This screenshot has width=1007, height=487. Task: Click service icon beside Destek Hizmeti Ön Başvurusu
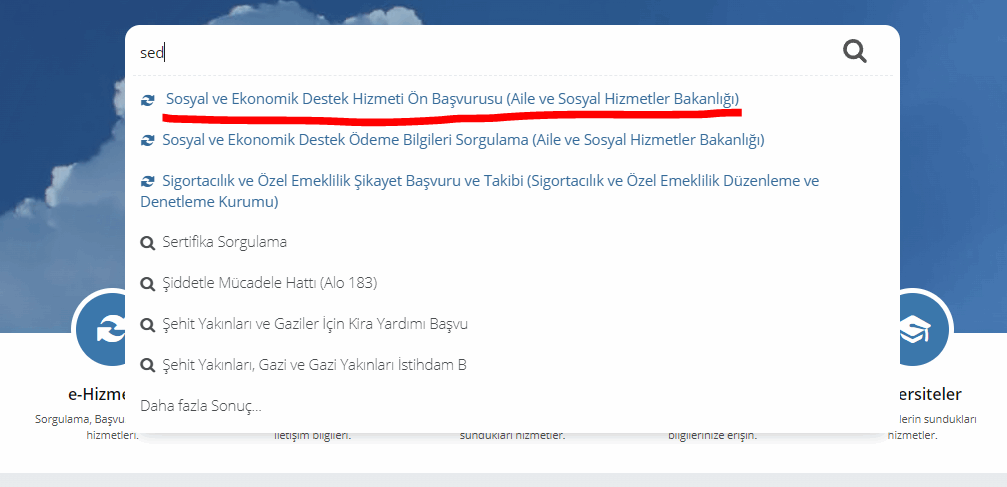point(148,100)
